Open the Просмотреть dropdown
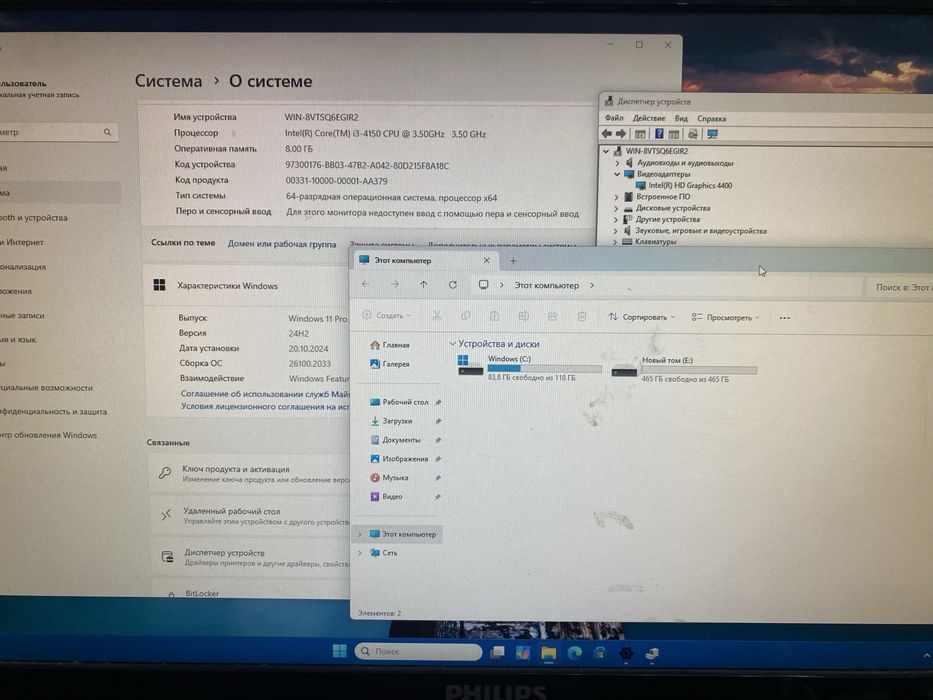This screenshot has height=700, width=933. click(725, 317)
